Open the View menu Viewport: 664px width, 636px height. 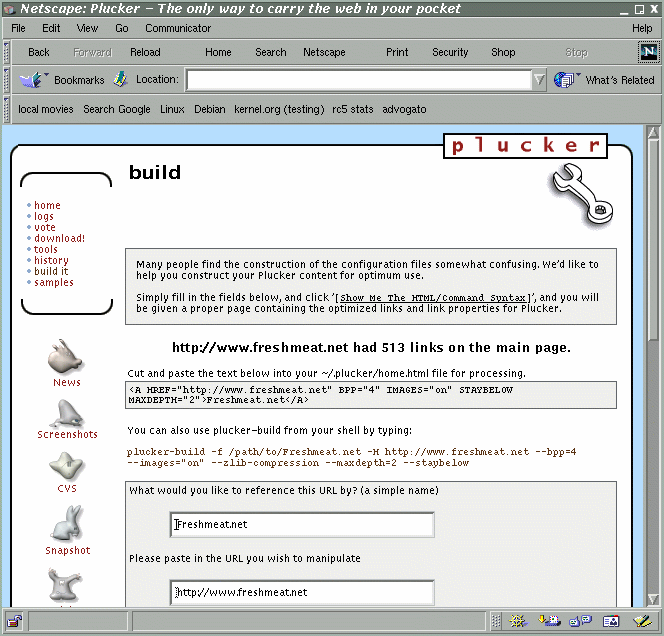coord(87,28)
